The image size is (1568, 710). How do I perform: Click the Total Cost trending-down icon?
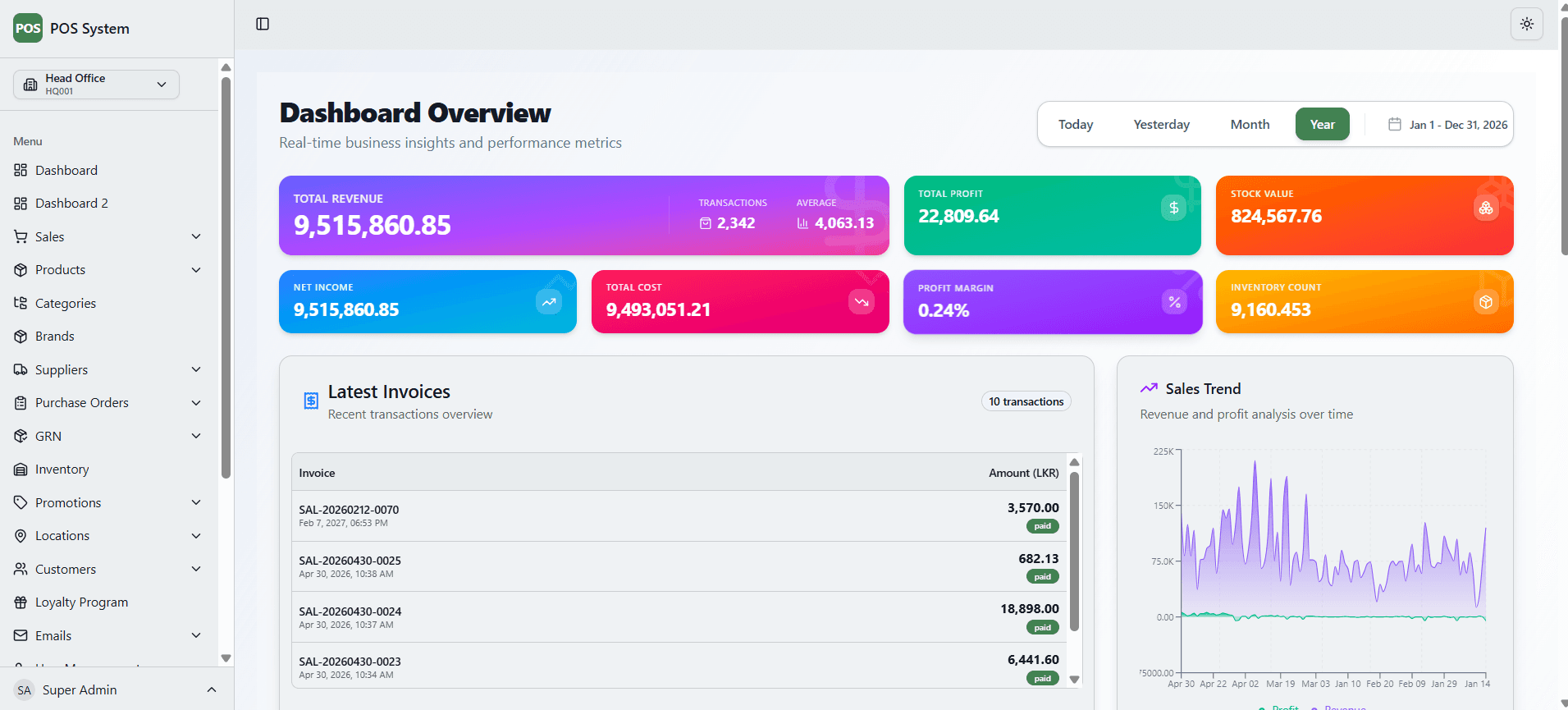862,302
